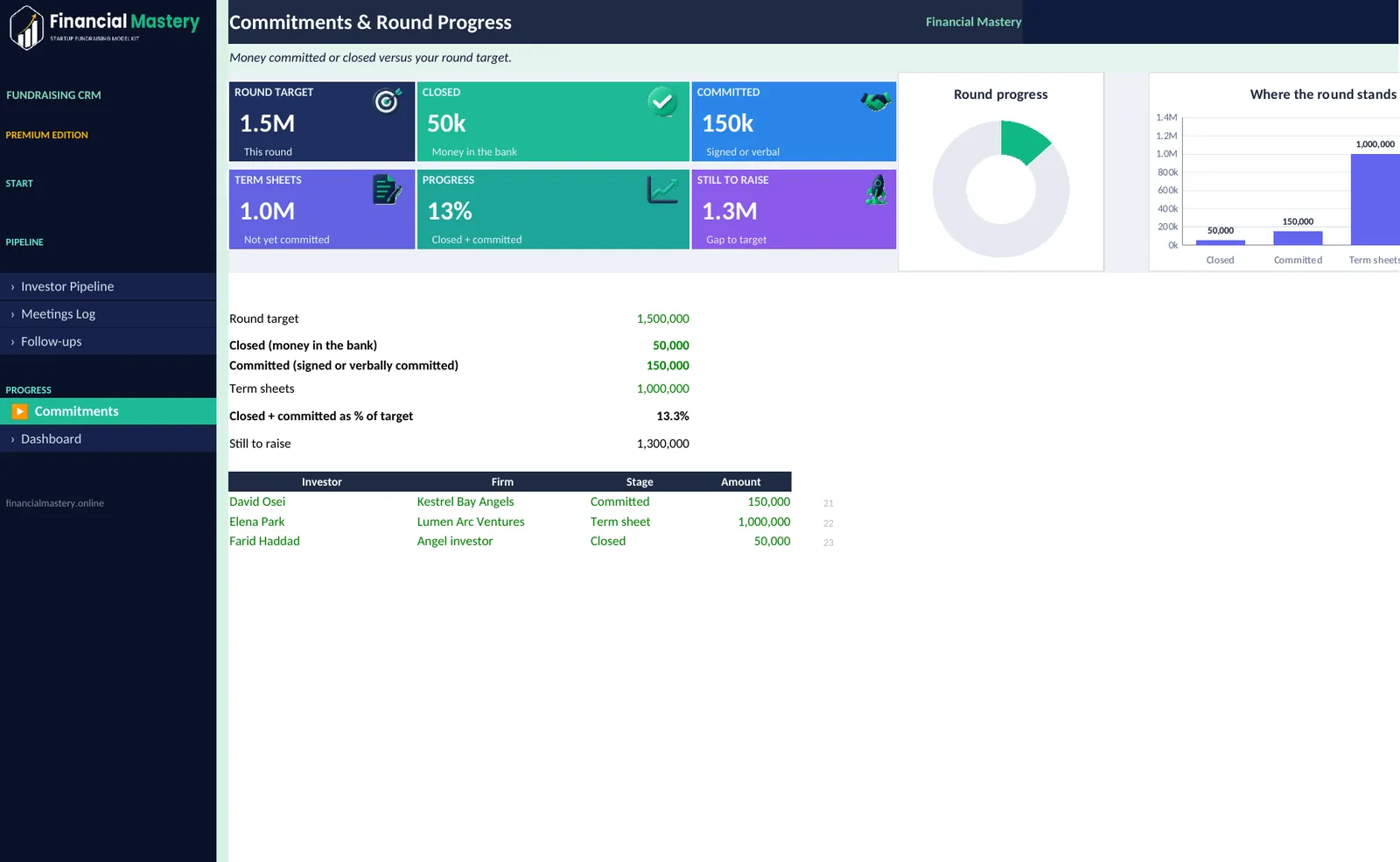Screen dimensions: 1400x862
Task: Click the checkmark icon on Closed card
Action: click(662, 102)
